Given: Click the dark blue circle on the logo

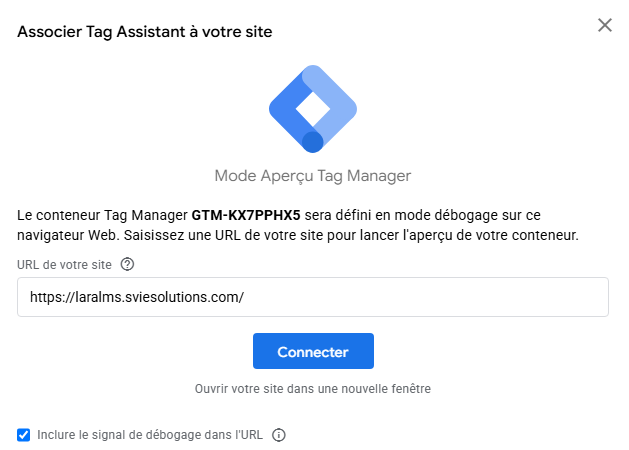Looking at the screenshot, I should tap(312, 142).
